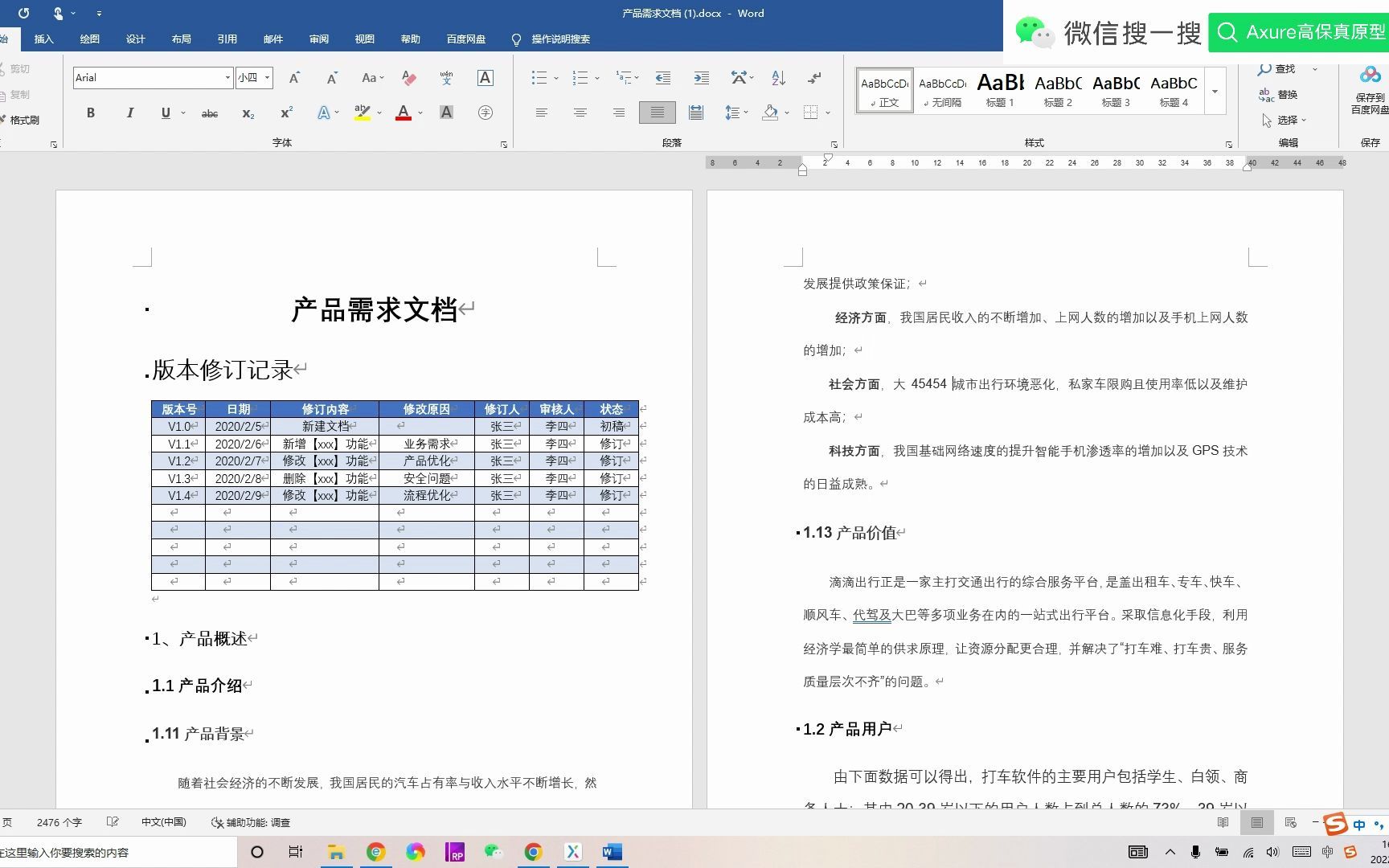This screenshot has height=868, width=1389.
Task: Open change case dropdown
Action: point(372,78)
